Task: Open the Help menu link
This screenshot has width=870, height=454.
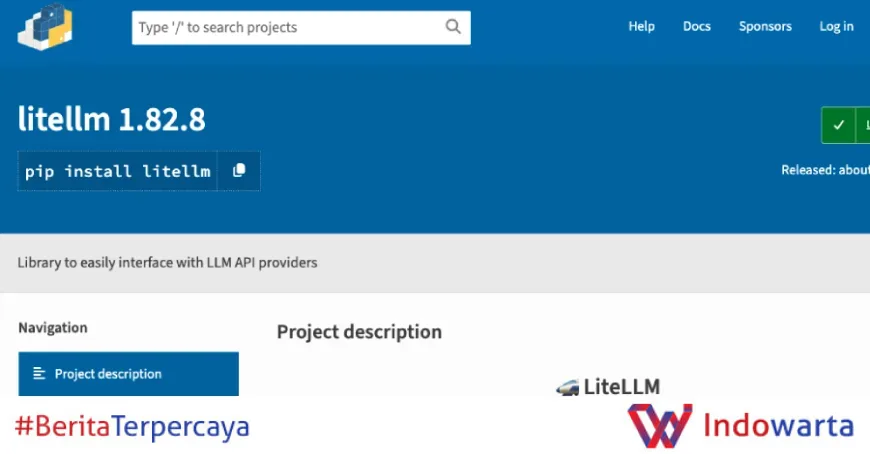Action: pos(641,26)
